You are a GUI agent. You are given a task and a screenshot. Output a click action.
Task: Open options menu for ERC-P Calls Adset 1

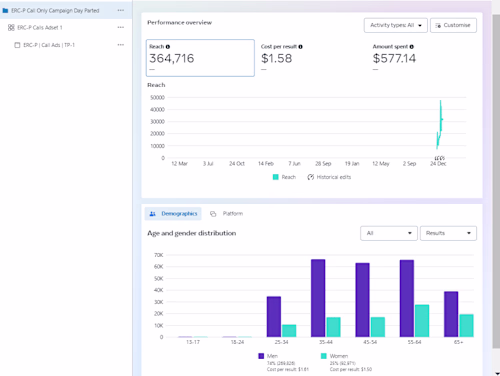click(121, 27)
